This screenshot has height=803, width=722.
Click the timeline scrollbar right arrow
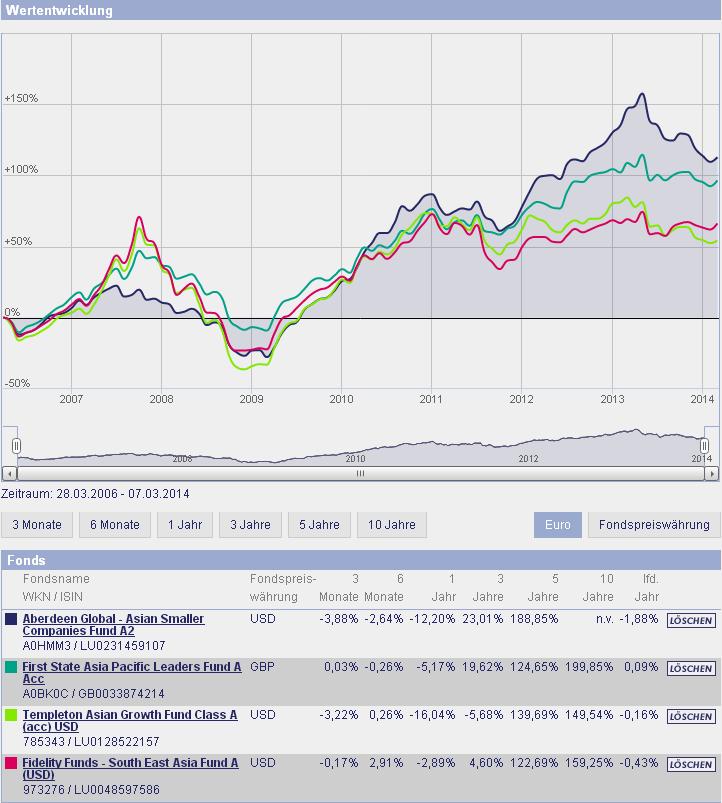[712, 474]
